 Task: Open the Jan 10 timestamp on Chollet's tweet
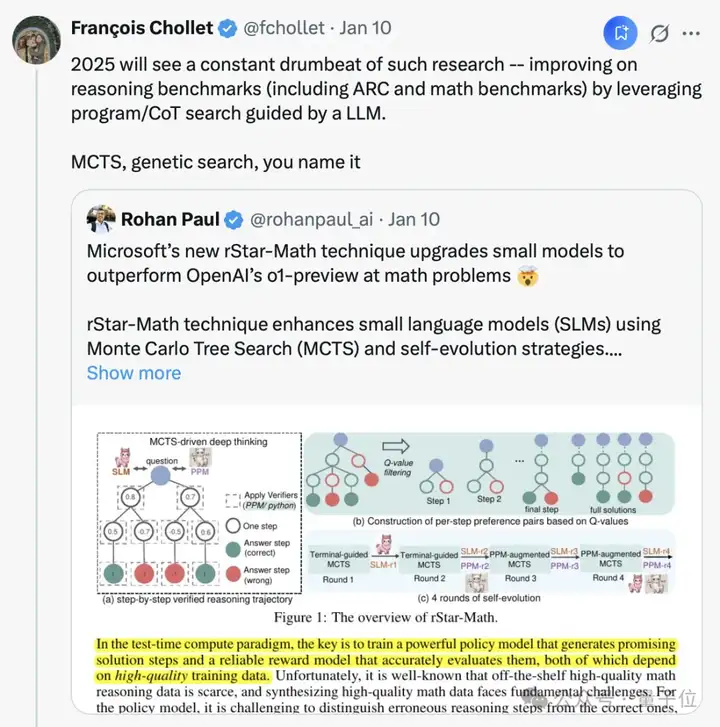[x=365, y=28]
